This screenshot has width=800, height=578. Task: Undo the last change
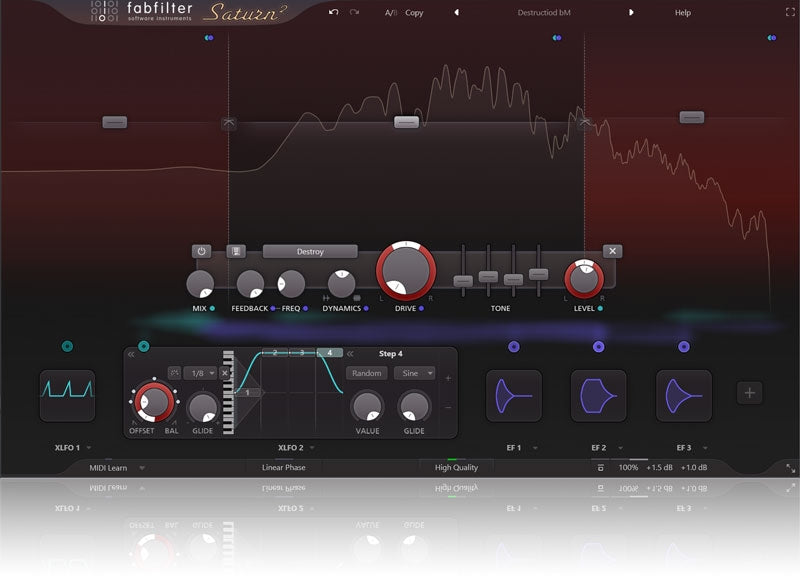[334, 12]
